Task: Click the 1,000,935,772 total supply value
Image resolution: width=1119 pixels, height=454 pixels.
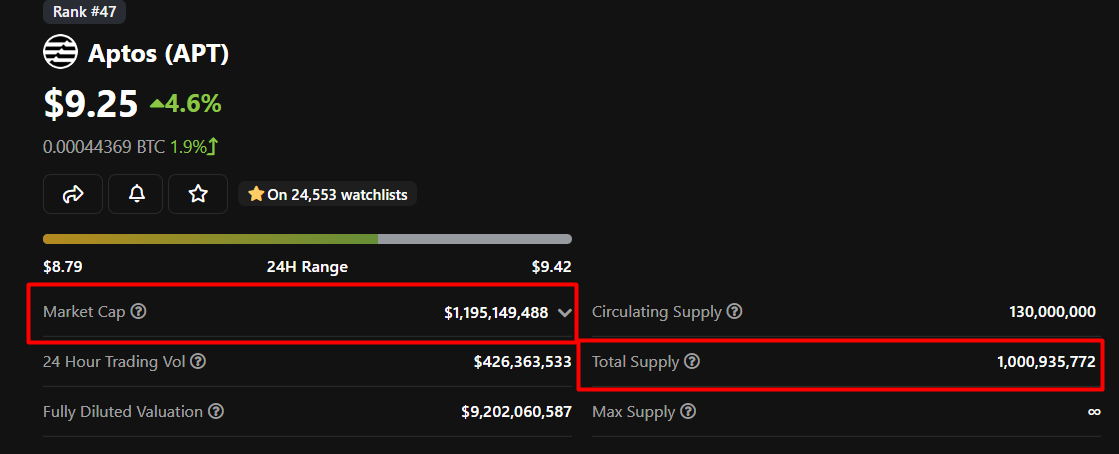Action: pos(1046,361)
